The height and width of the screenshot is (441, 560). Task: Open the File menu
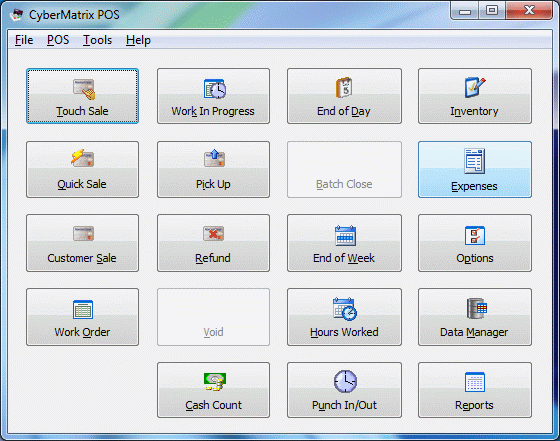point(24,40)
